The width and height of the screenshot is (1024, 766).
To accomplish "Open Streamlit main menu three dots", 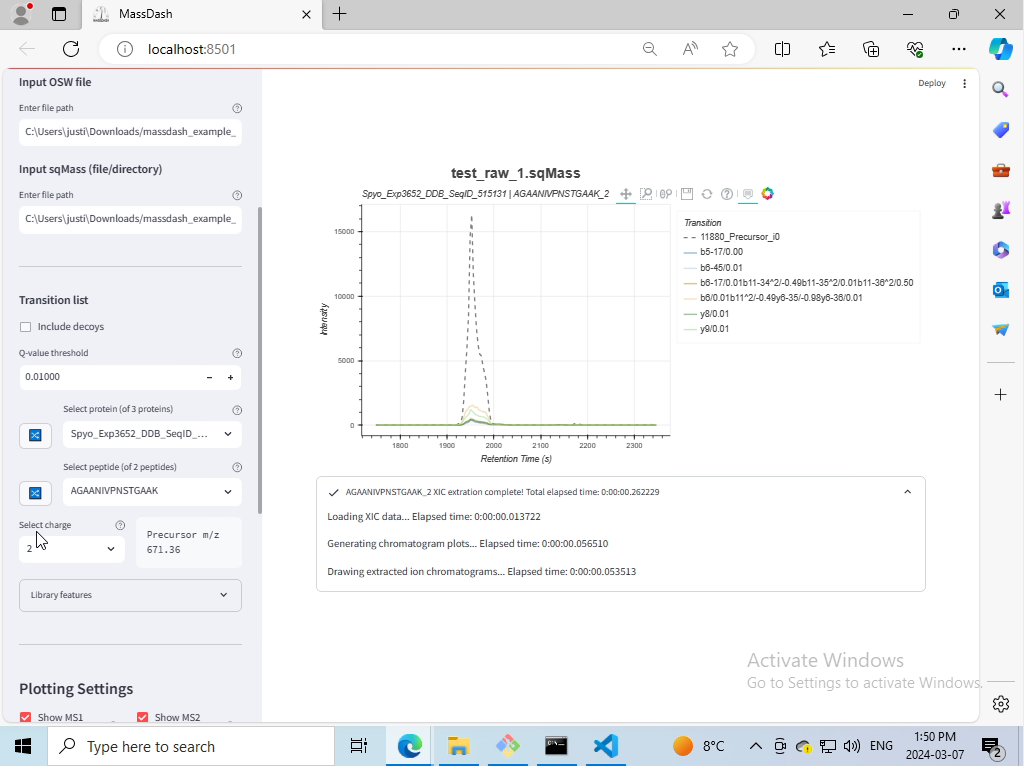I will [965, 84].
